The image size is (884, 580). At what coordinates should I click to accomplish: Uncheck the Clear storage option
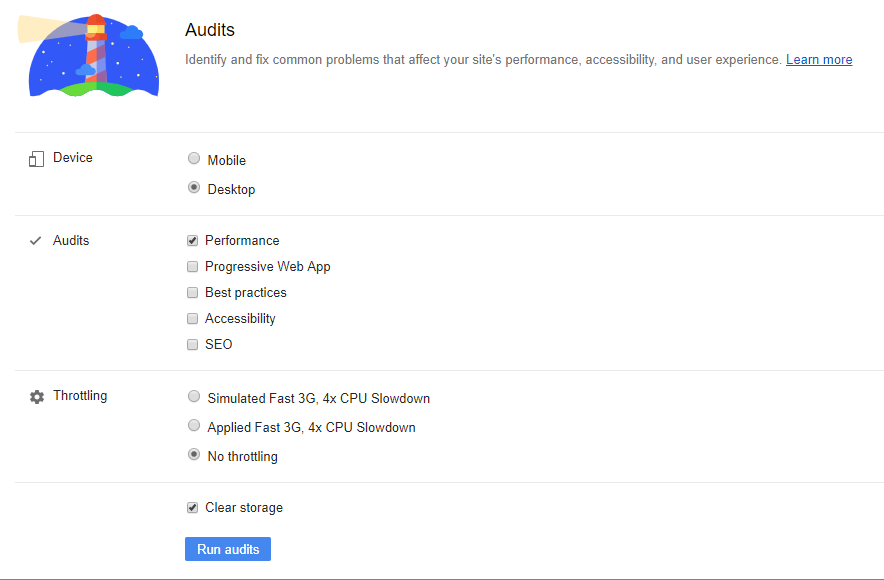click(x=192, y=507)
